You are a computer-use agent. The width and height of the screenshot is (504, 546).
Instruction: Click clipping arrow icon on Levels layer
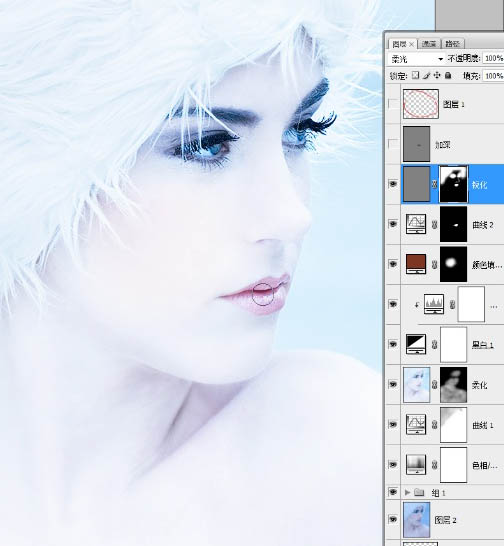417,305
